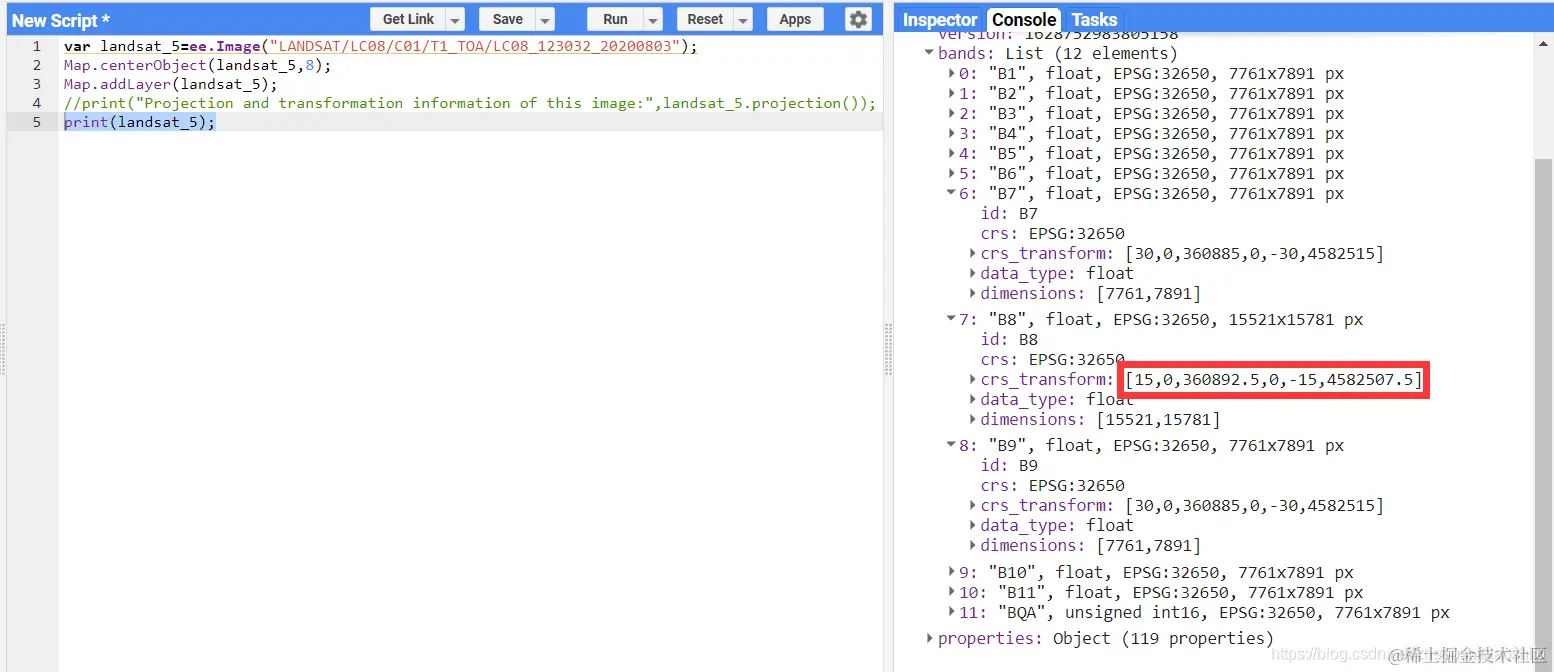Click the commented print projection line
1554x672 pixels.
[470, 103]
